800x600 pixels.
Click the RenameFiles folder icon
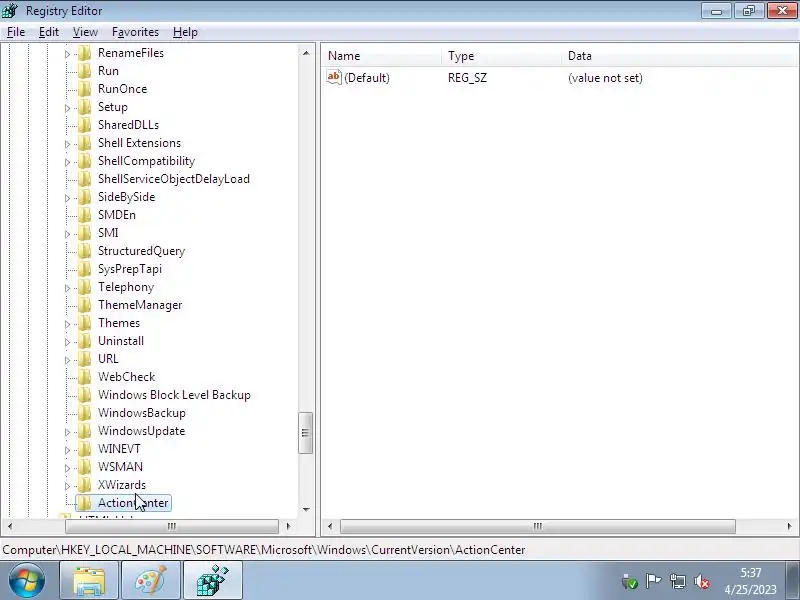(x=85, y=53)
